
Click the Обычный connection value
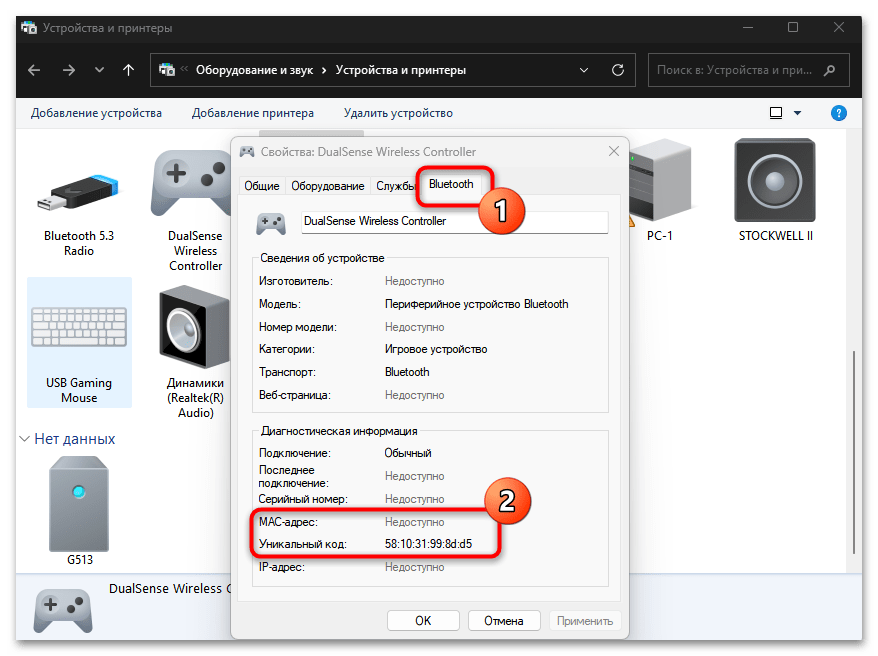[x=408, y=453]
